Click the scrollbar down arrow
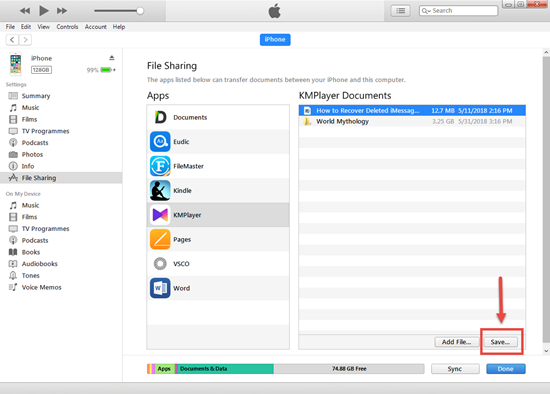 546,351
